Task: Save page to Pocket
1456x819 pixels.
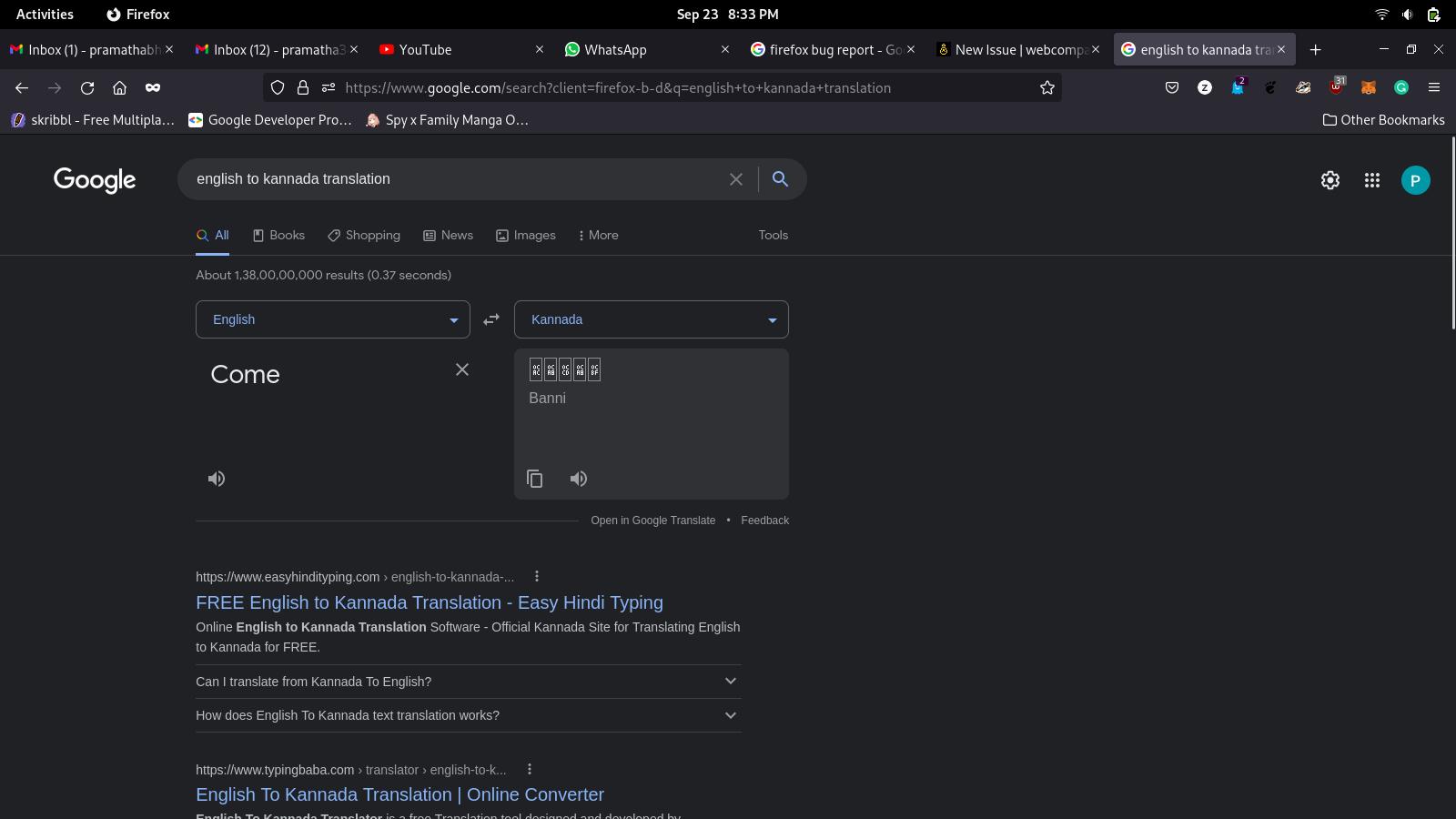Action: [1172, 87]
